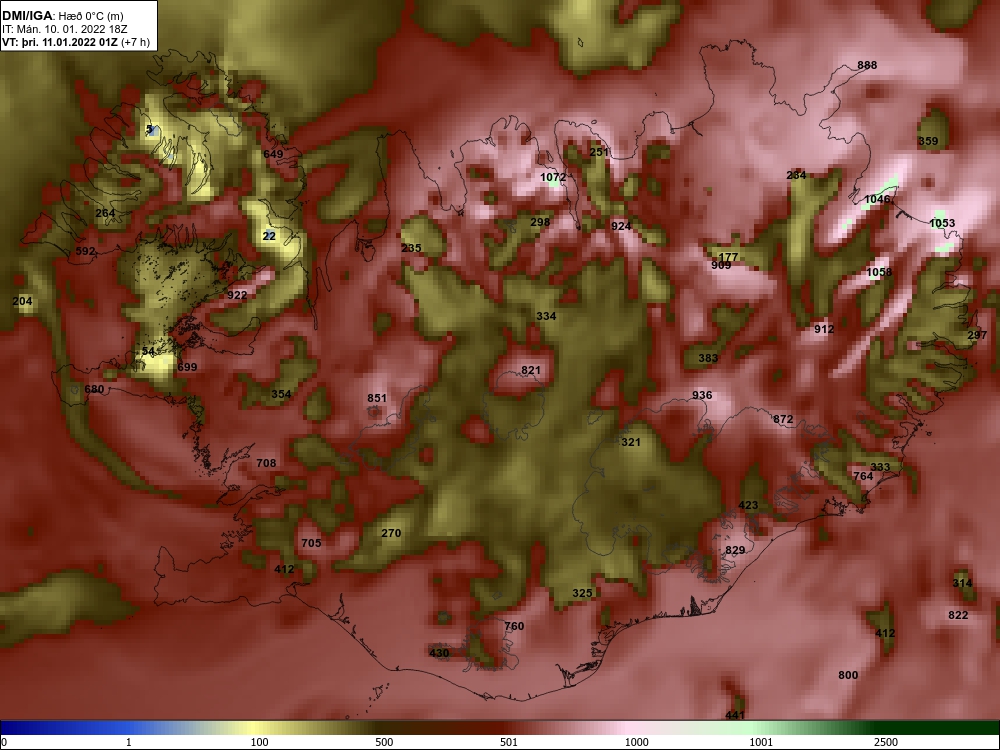Click the value 251 on the map
The width and height of the screenshot is (1000, 750).
599,152
